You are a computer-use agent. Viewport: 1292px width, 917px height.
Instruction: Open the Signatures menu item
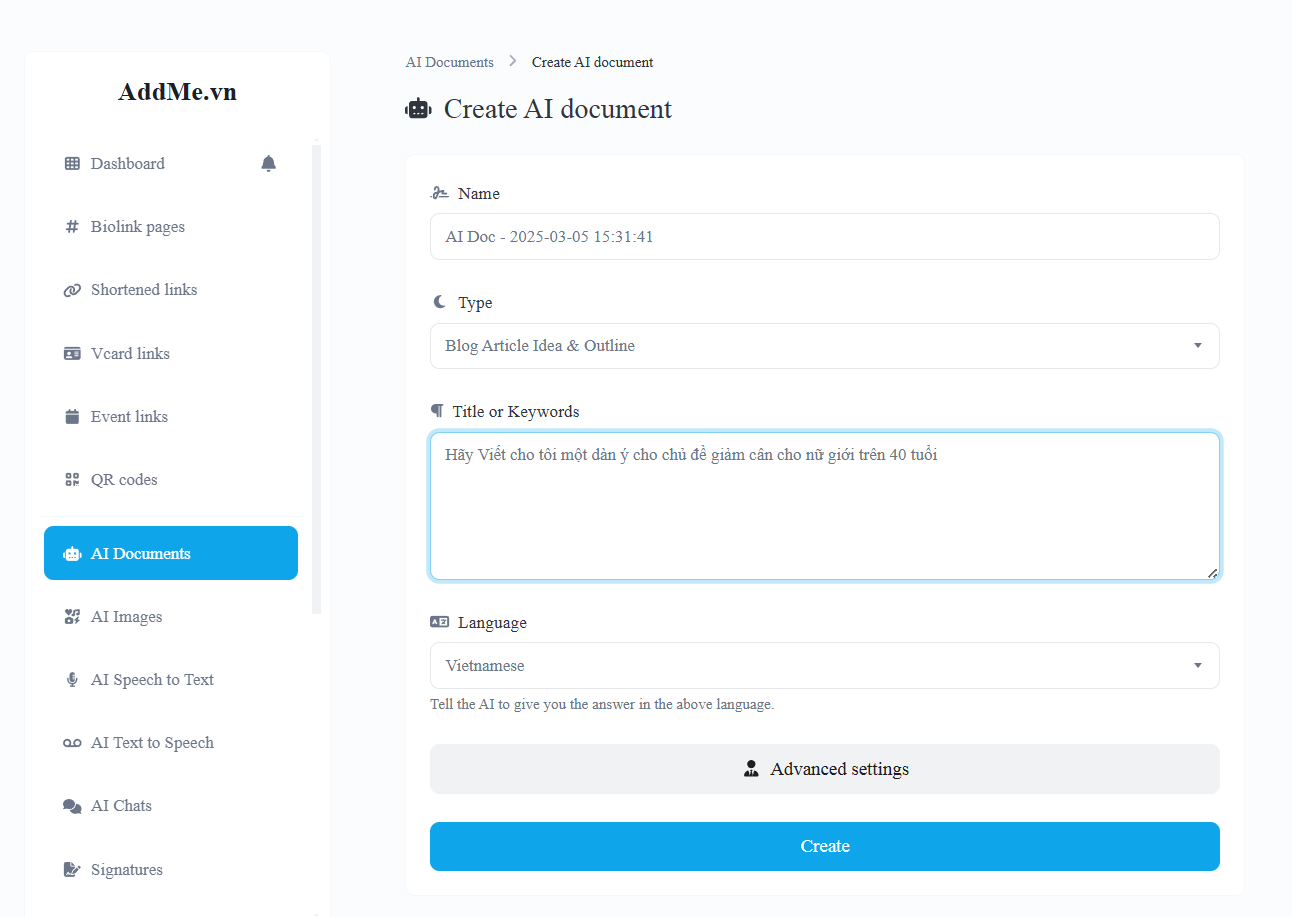171,870
